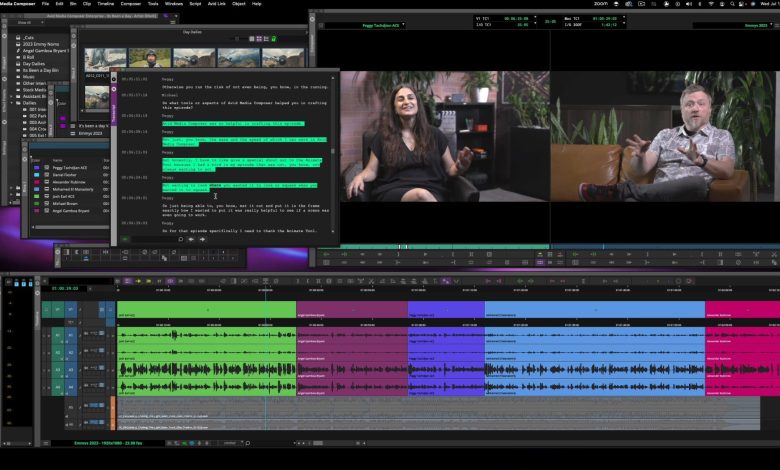Click the zoom icon in the menu bar

[x=601, y=4]
